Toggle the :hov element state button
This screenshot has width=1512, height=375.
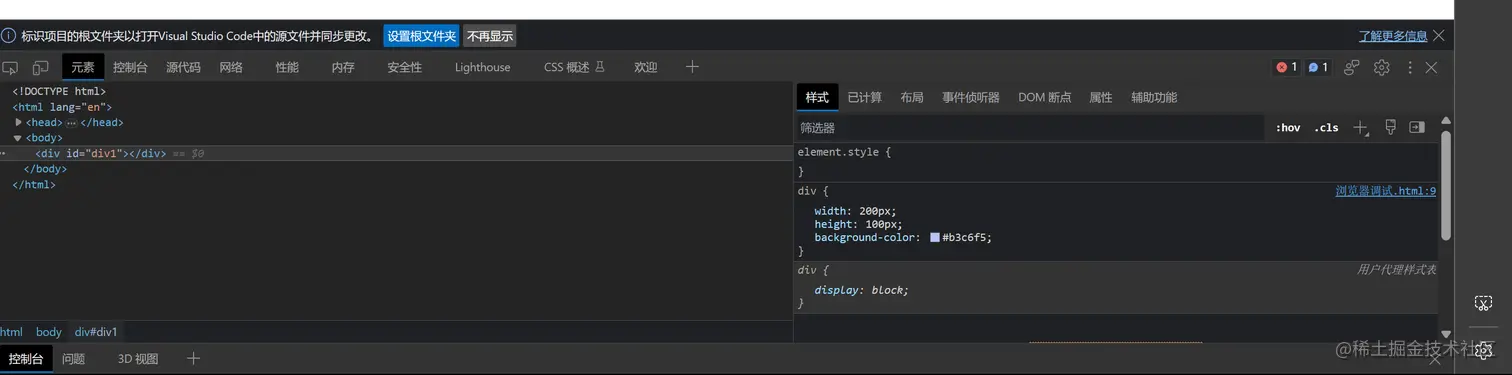tap(1288, 128)
